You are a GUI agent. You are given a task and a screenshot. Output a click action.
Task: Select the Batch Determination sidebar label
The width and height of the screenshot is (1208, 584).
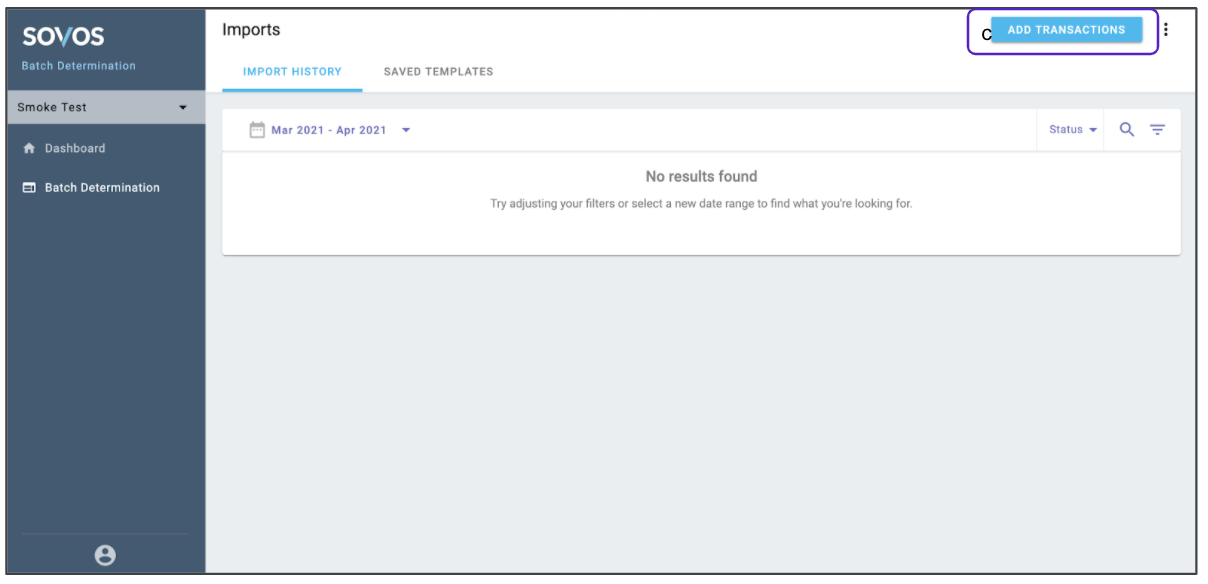pos(102,188)
